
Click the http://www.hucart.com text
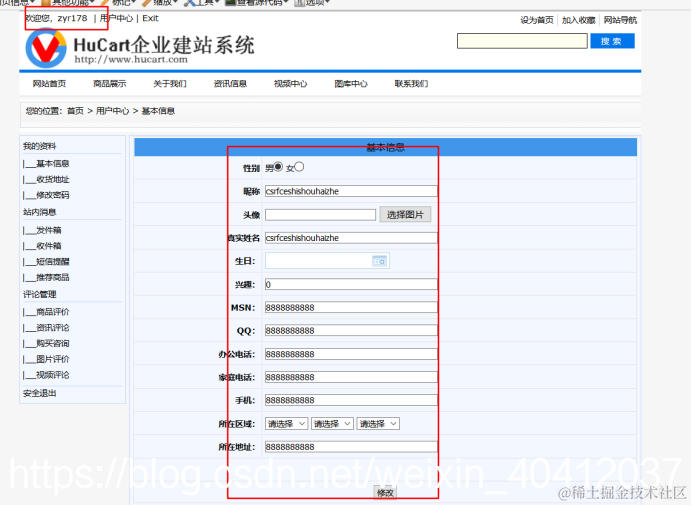[x=131, y=60]
